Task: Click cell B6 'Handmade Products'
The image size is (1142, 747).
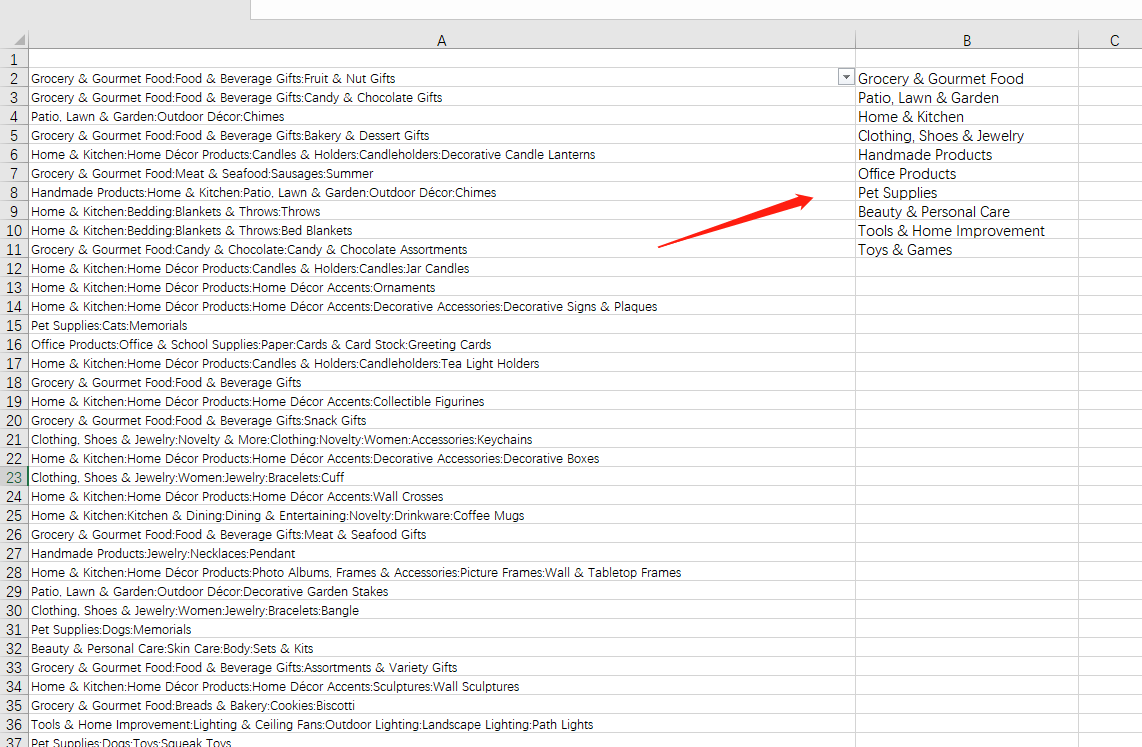Action: click(966, 154)
